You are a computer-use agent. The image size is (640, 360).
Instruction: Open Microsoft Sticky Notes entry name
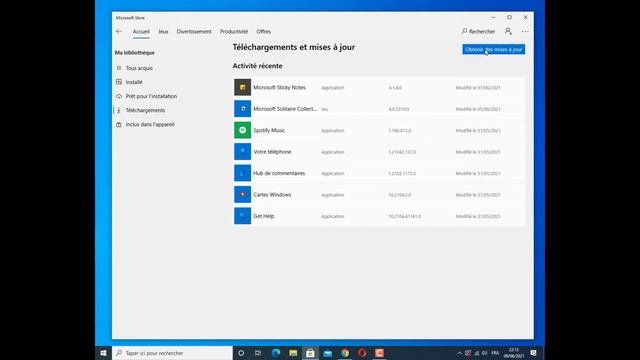coord(279,87)
